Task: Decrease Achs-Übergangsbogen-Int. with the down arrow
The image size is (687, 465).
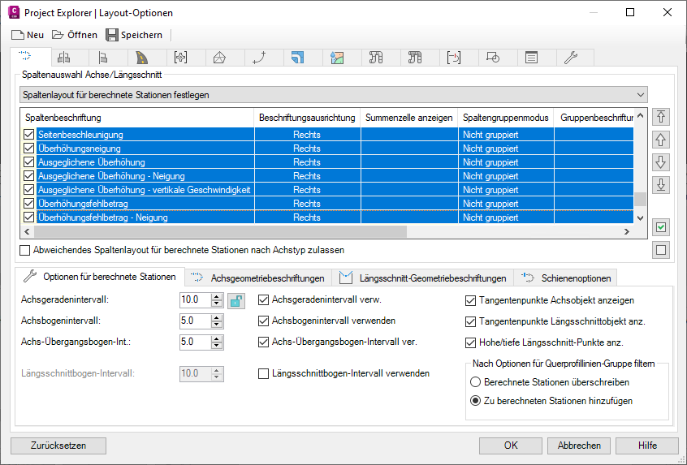Action: (x=218, y=346)
